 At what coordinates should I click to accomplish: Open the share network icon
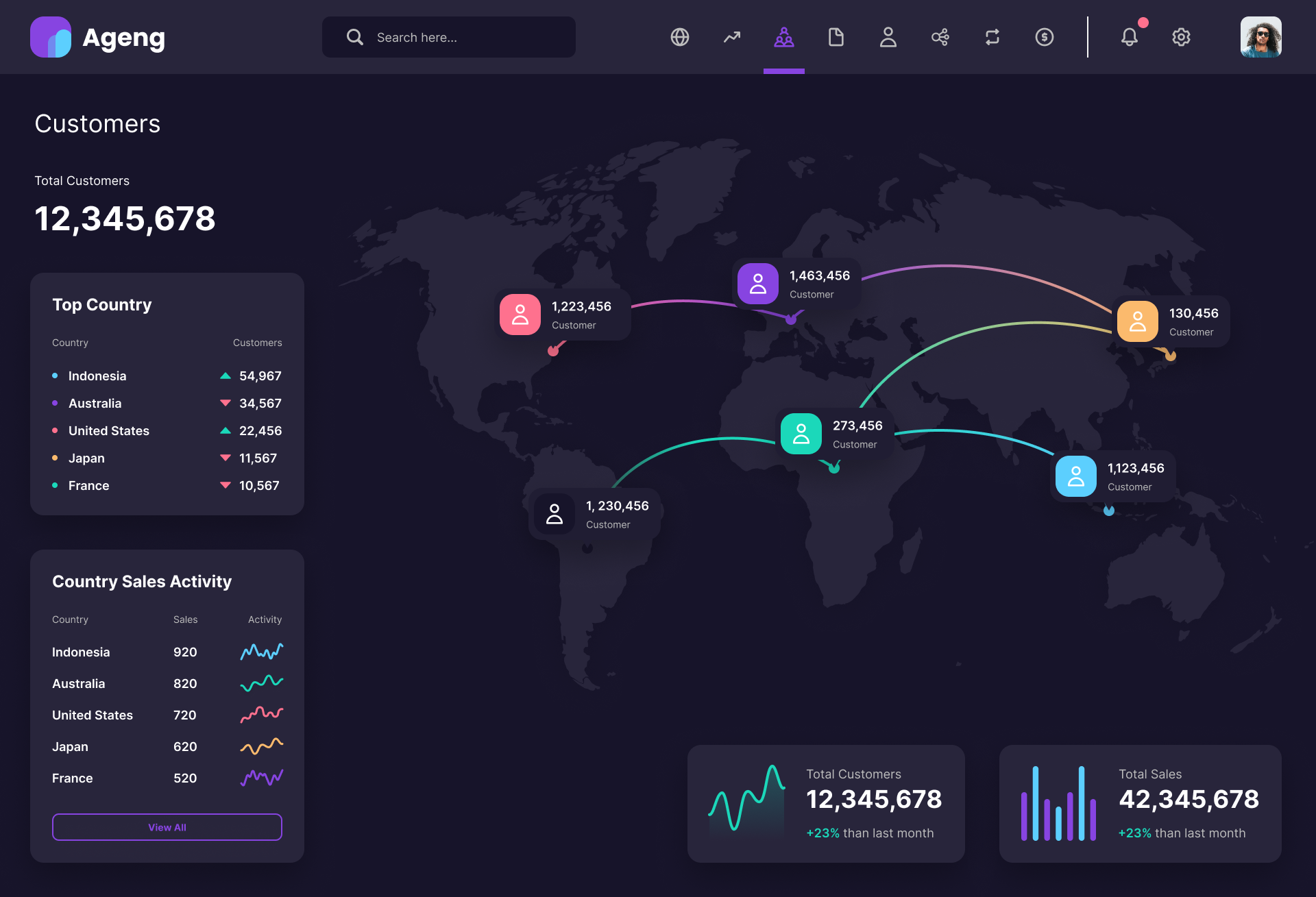[x=940, y=37]
